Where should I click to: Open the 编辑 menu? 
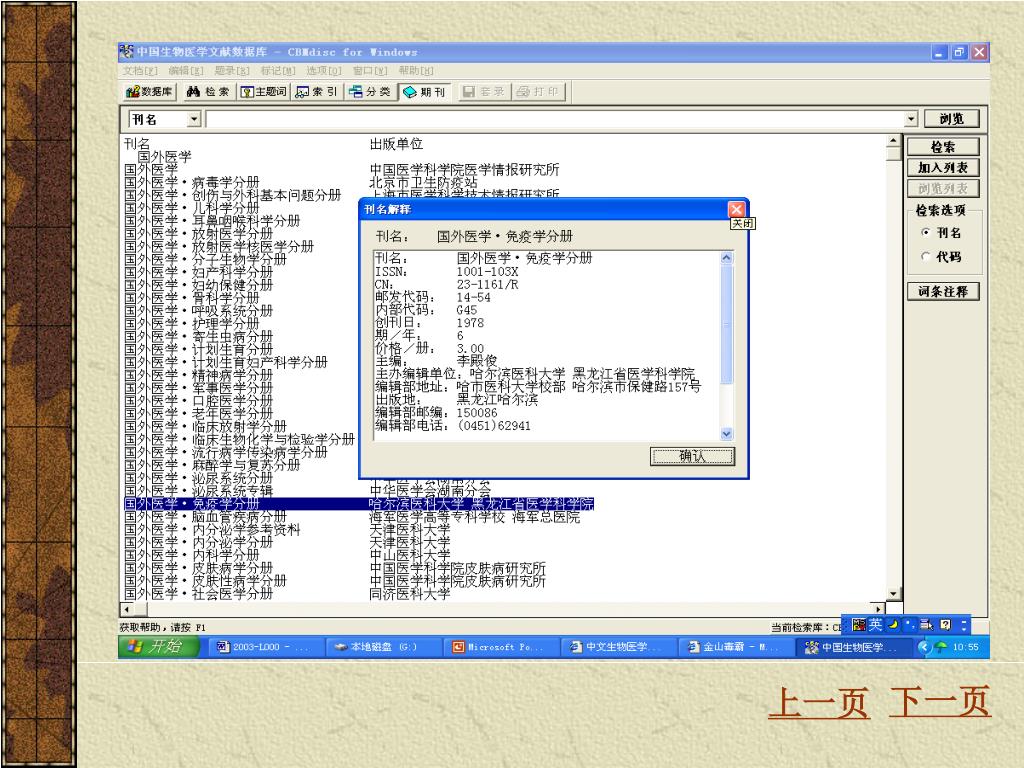coord(185,71)
